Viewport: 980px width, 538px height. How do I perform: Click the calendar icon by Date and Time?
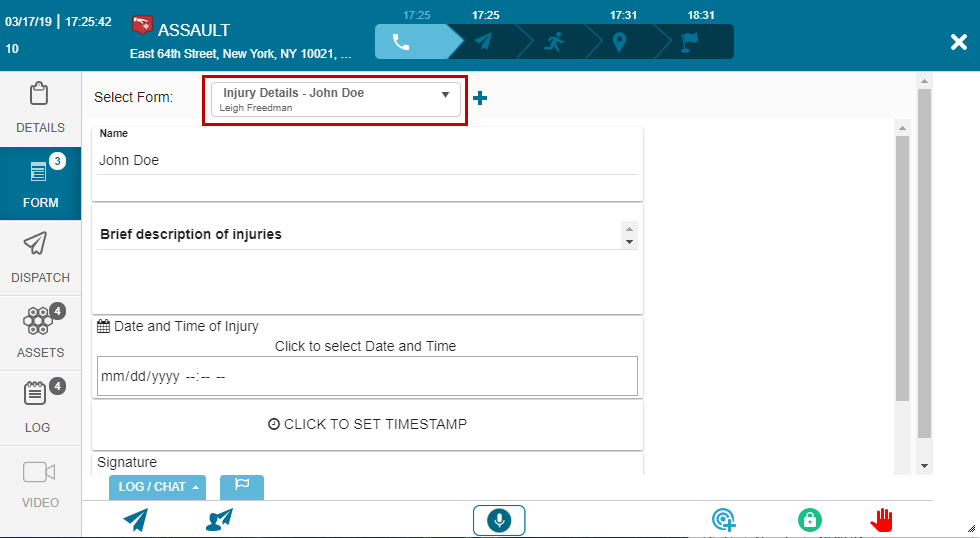(104, 326)
